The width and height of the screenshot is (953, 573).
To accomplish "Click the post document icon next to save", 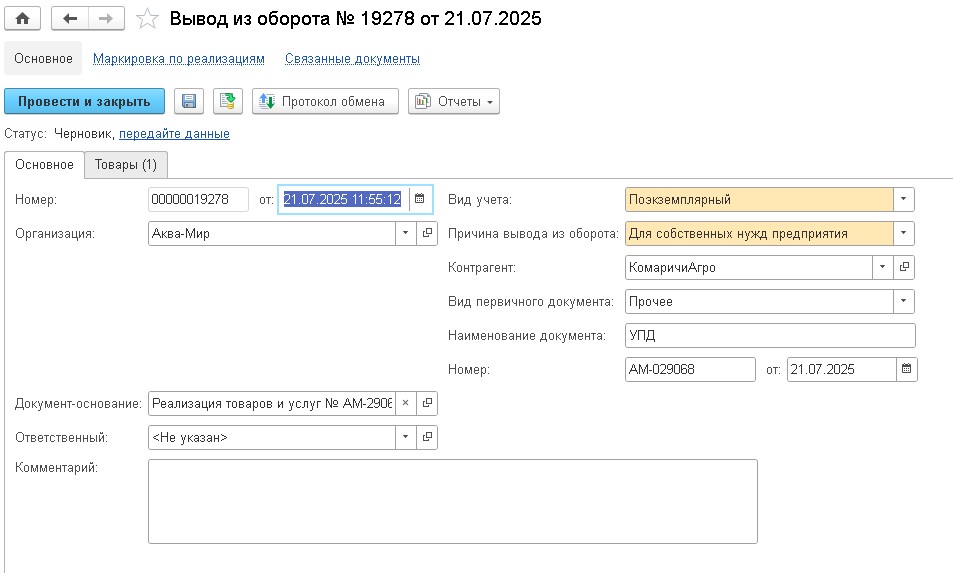I will tap(227, 101).
